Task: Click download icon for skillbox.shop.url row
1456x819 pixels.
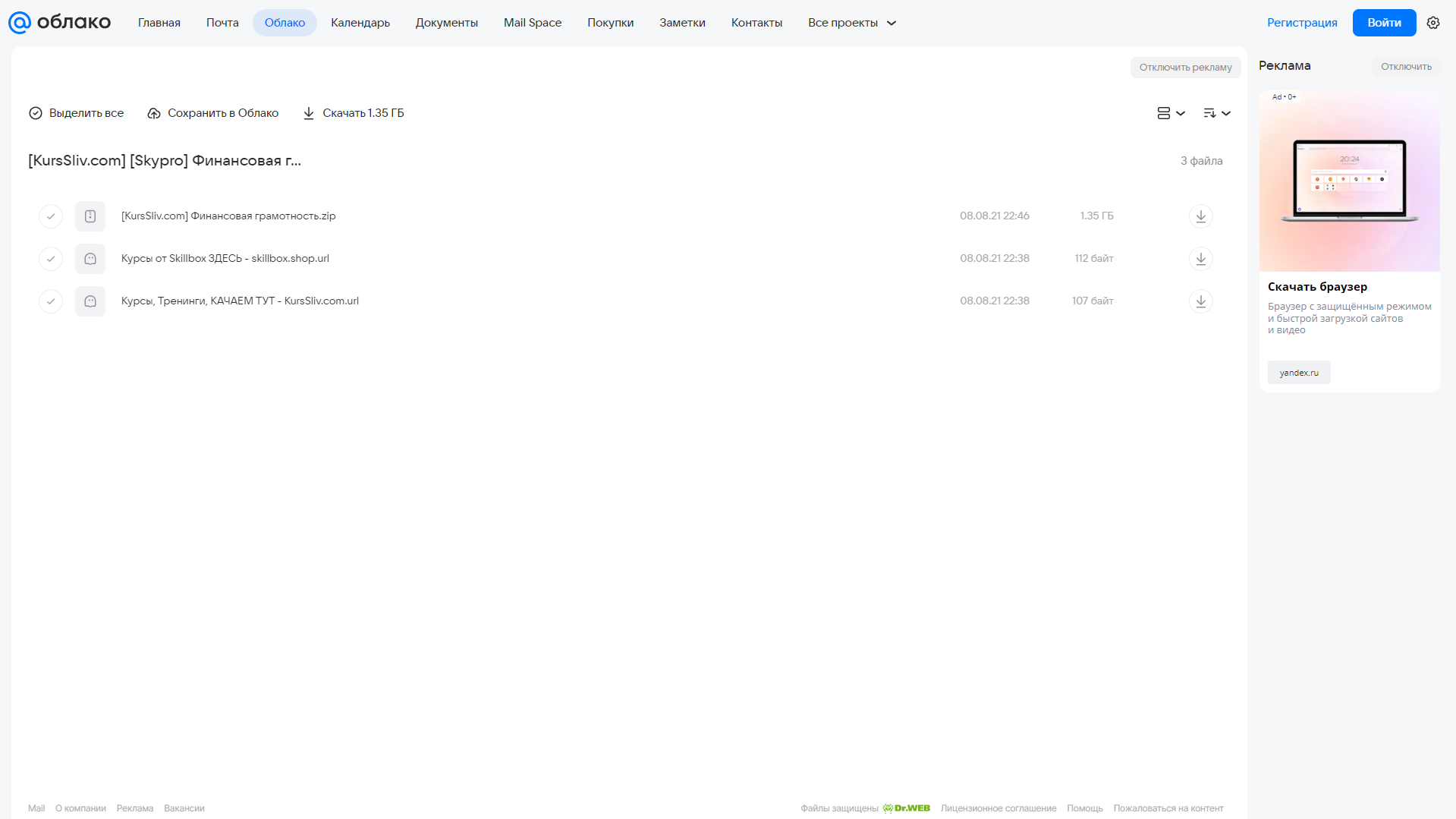Action: 1200,259
